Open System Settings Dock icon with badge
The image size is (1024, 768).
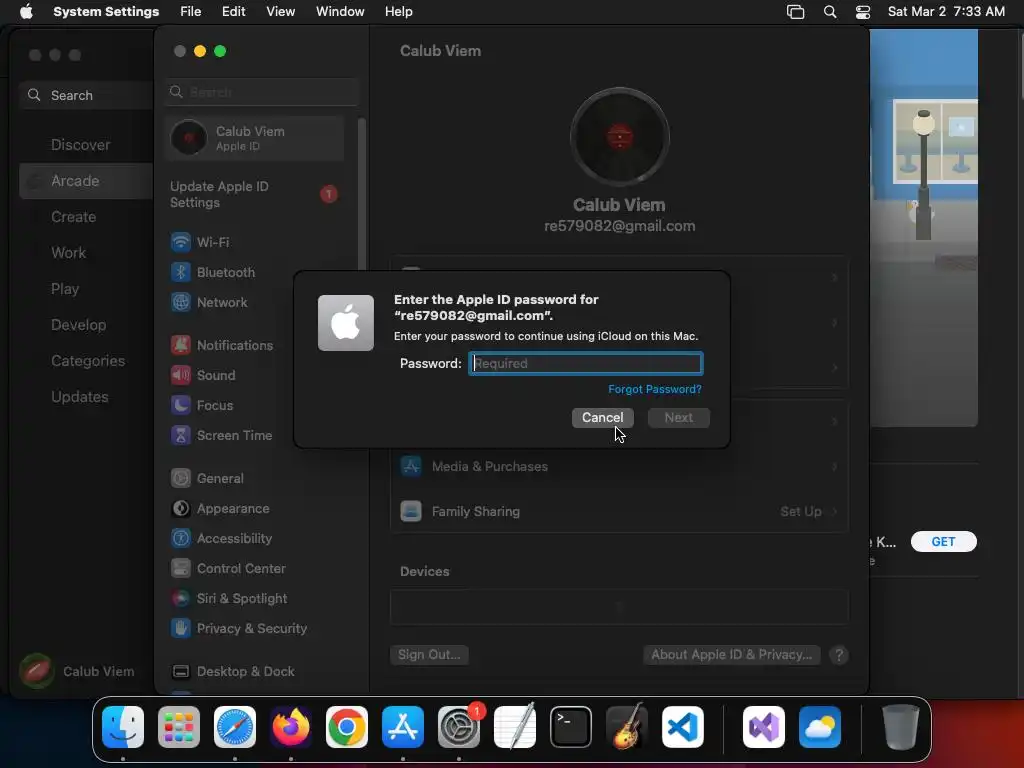click(x=459, y=727)
